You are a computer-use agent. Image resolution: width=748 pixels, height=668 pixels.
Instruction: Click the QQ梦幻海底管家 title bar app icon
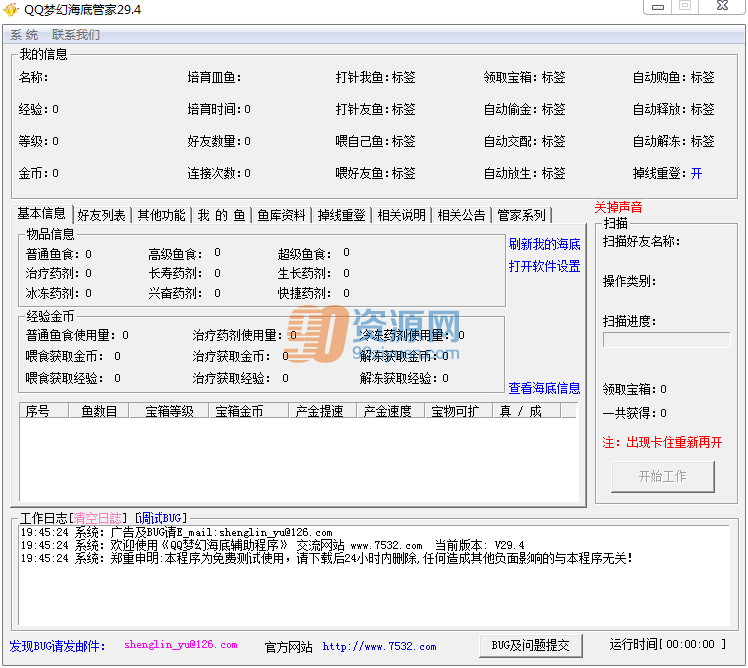[10, 9]
